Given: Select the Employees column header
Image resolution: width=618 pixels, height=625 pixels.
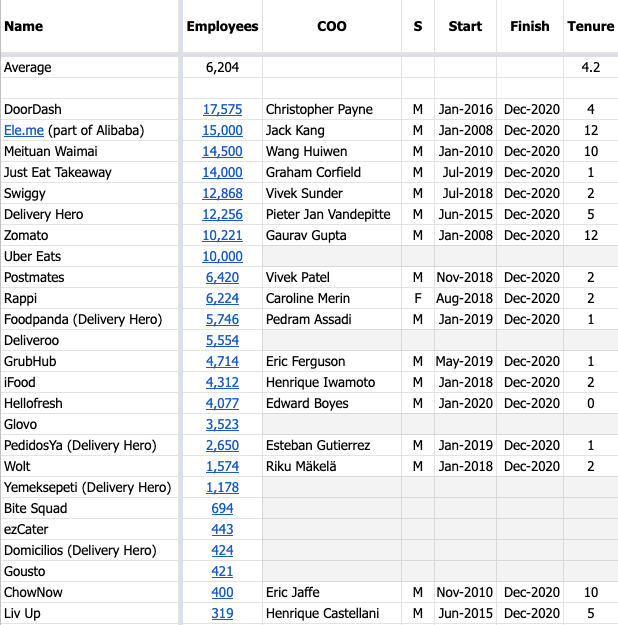Looking at the screenshot, I should pyautogui.click(x=222, y=26).
